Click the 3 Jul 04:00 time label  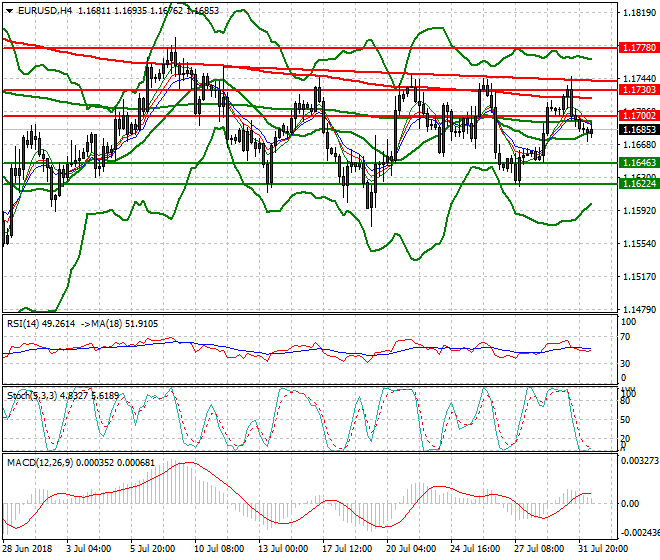(x=89, y=549)
